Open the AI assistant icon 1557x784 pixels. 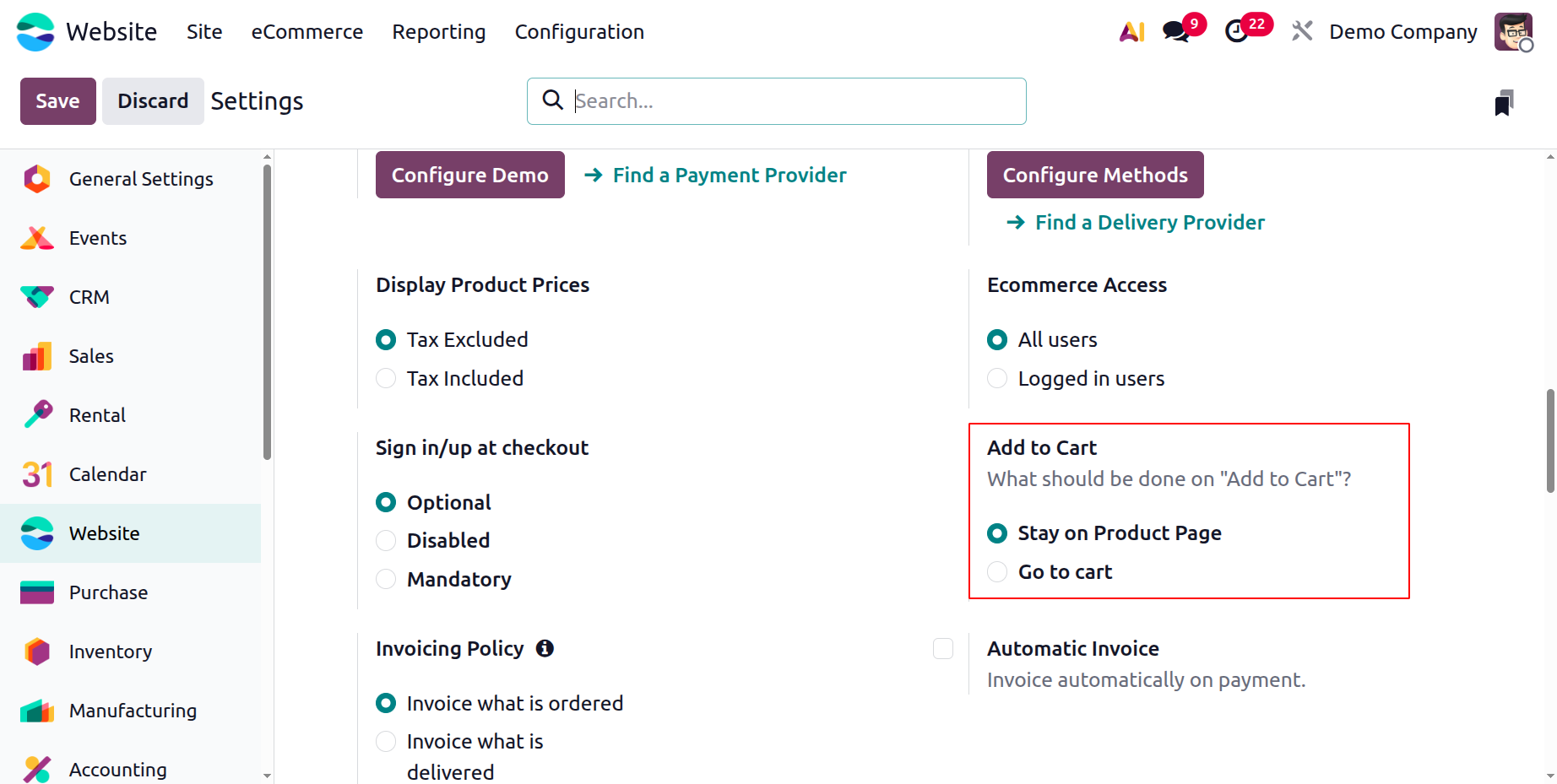click(x=1131, y=32)
